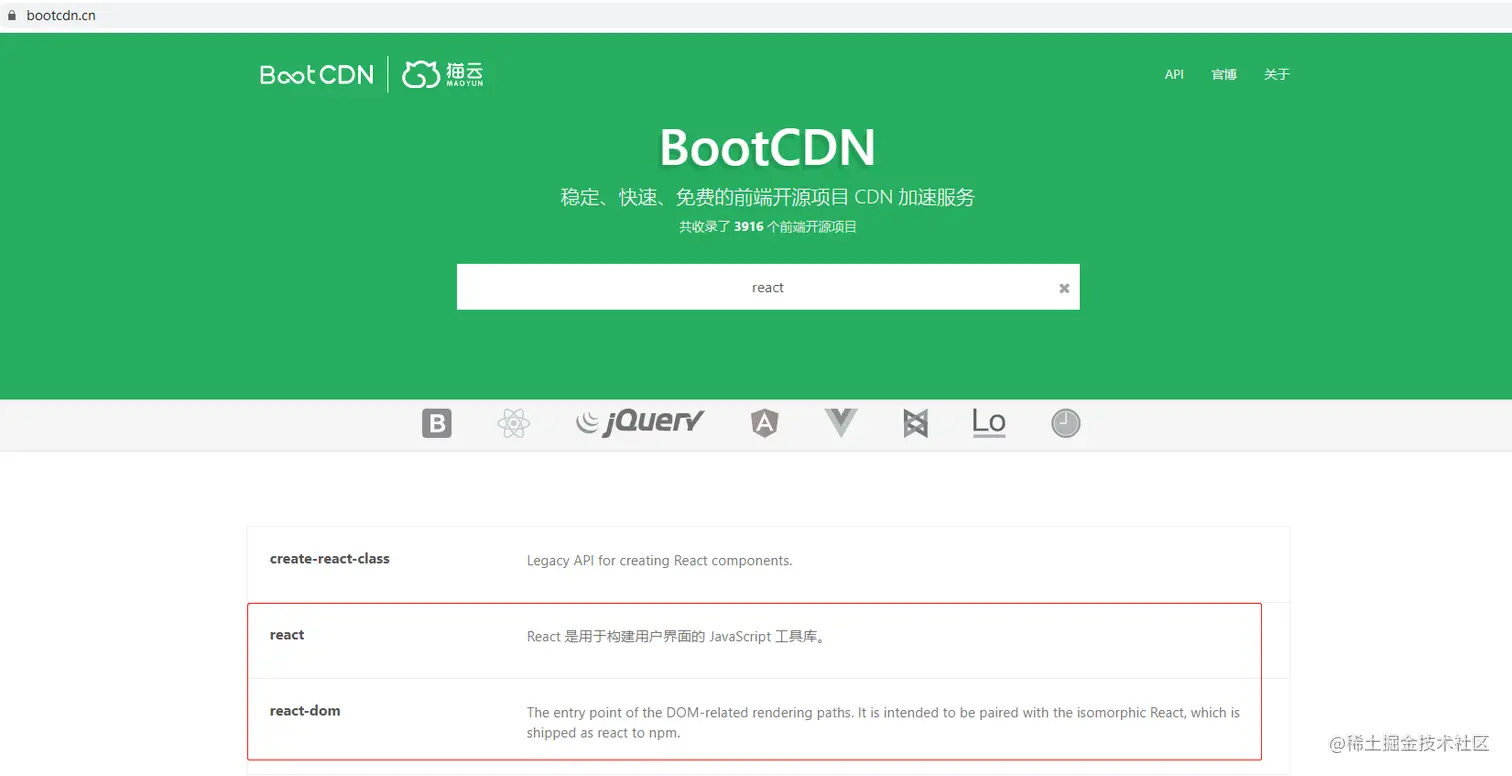Click the bootcdn.cn address bar URL
The image size is (1512, 776).
tap(61, 15)
